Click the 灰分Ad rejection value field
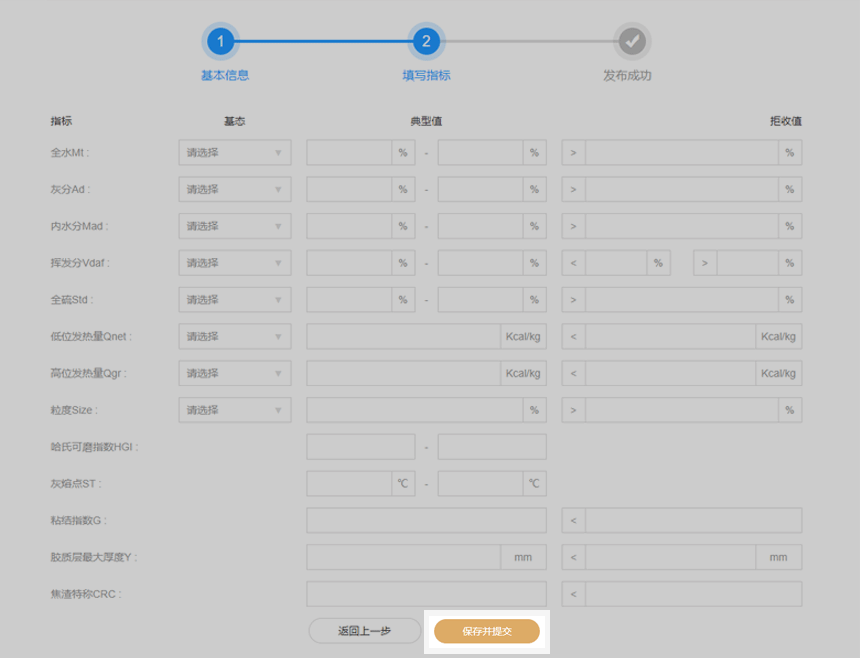The width and height of the screenshot is (860, 658). pos(681,190)
